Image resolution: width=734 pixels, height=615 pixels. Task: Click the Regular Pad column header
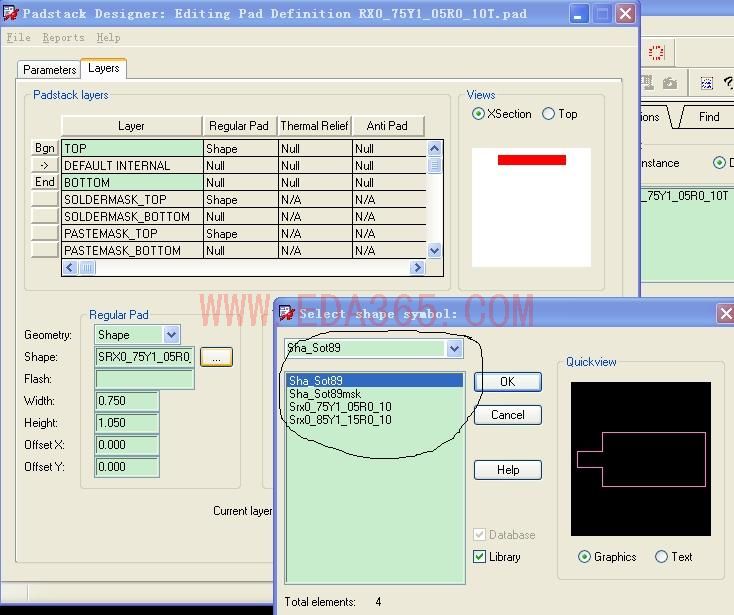(240, 126)
